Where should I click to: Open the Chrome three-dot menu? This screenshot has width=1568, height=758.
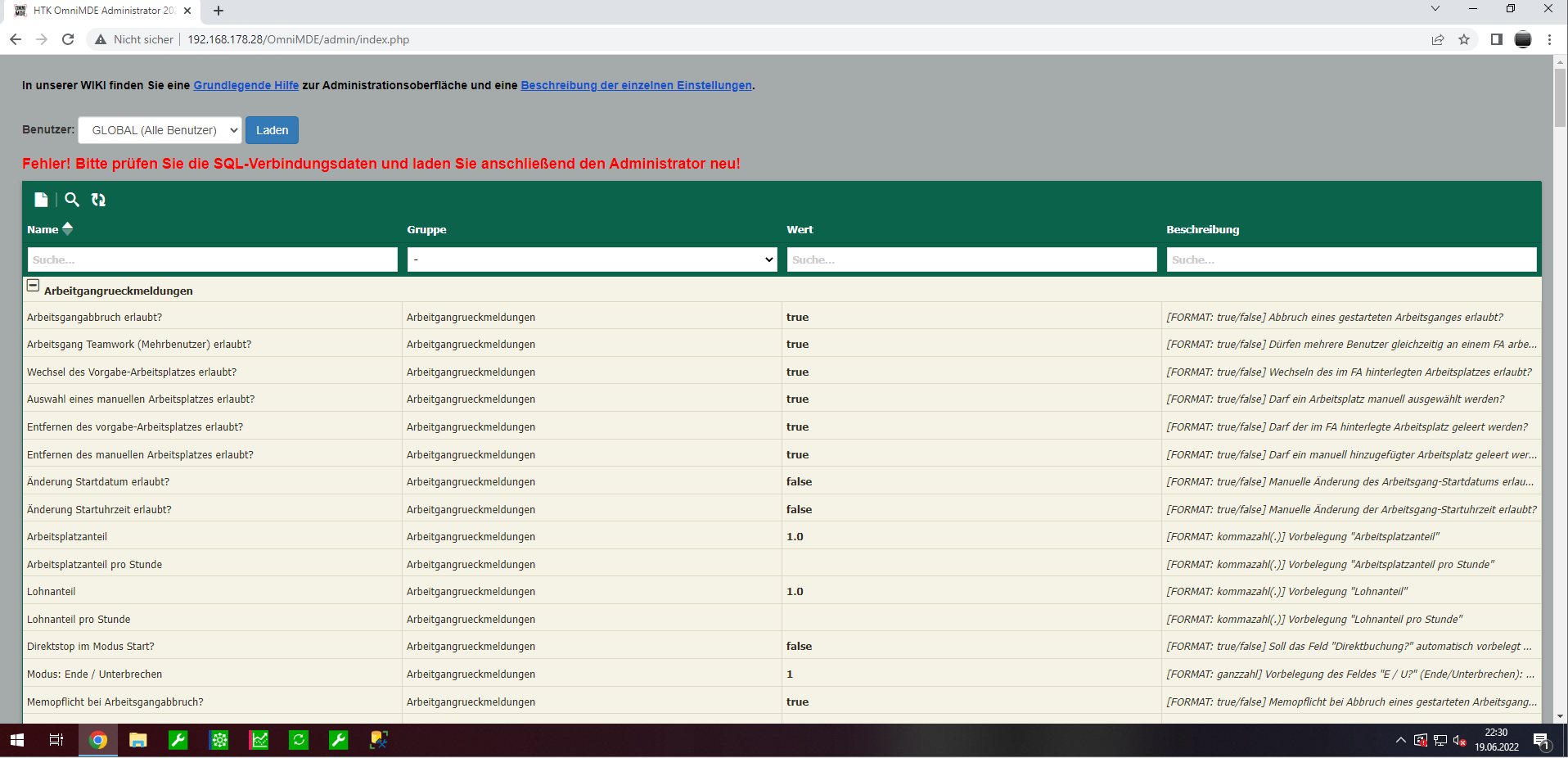pos(1549,39)
